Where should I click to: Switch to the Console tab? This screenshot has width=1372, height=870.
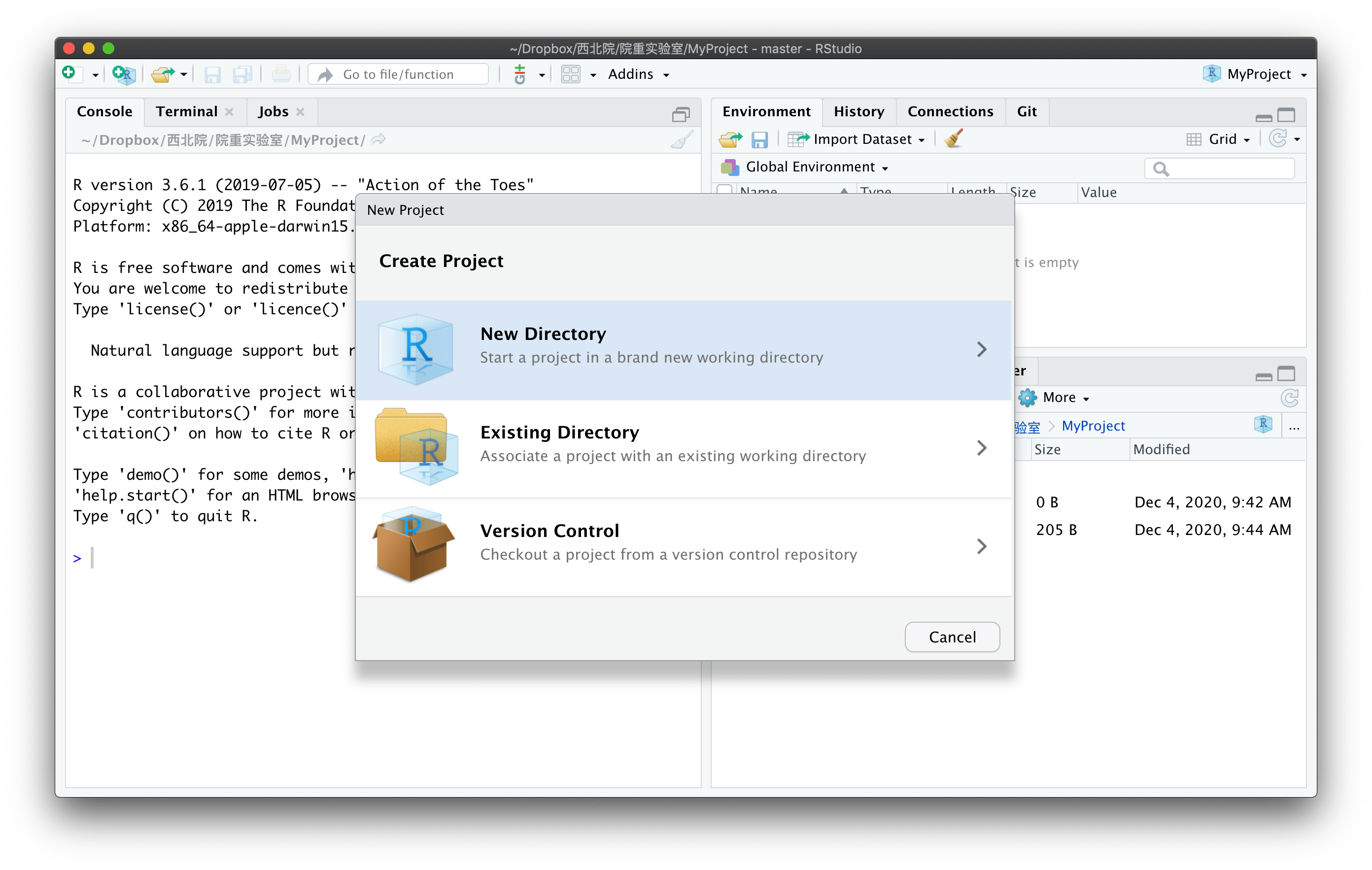[x=104, y=112]
